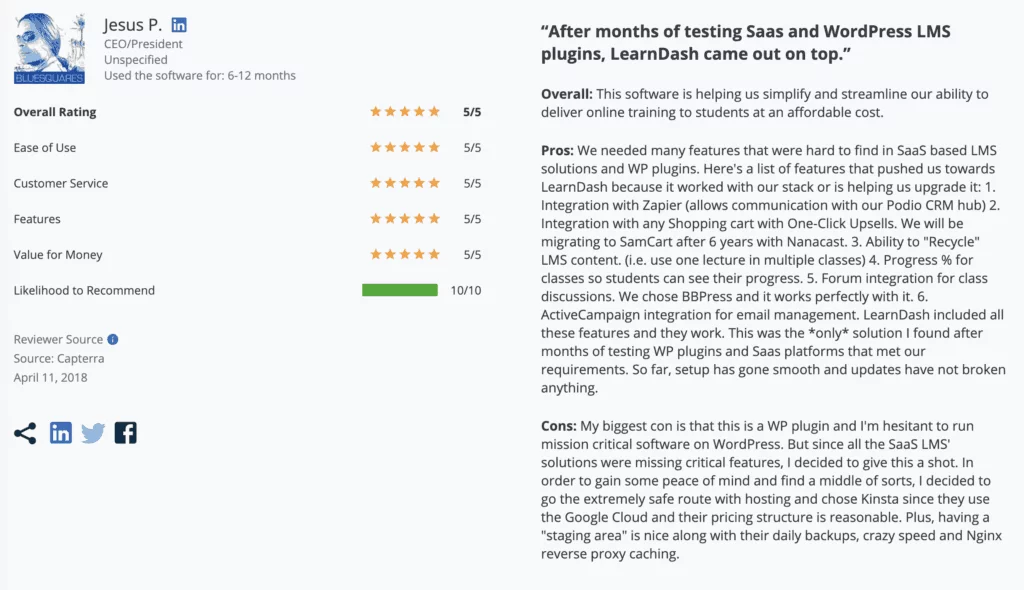Click the Features star rating
Viewport: 1024px width, 590px height.
(x=405, y=218)
